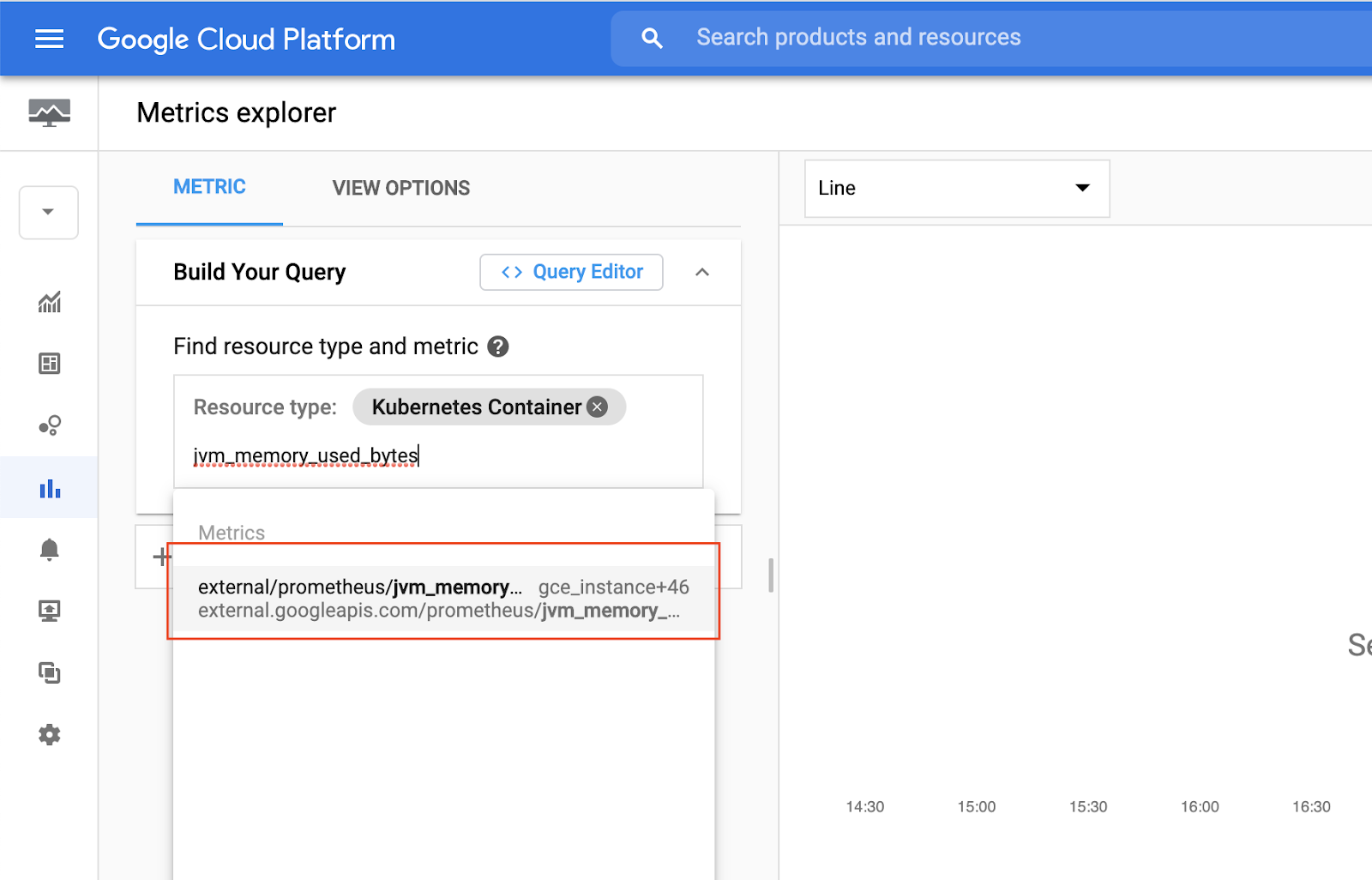Select the METRIC tab

(x=209, y=187)
